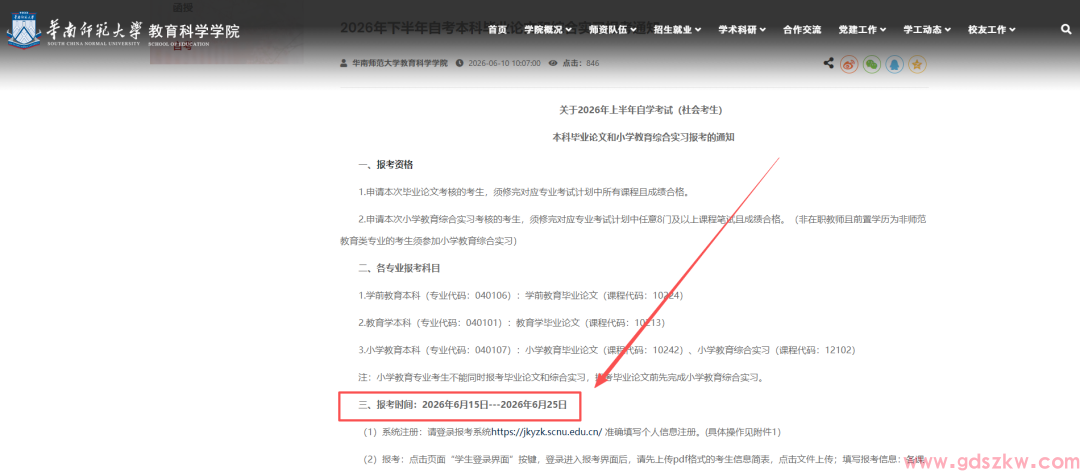Click the share icon beside social buttons
Image resolution: width=1080 pixels, height=471 pixels.
(829, 63)
